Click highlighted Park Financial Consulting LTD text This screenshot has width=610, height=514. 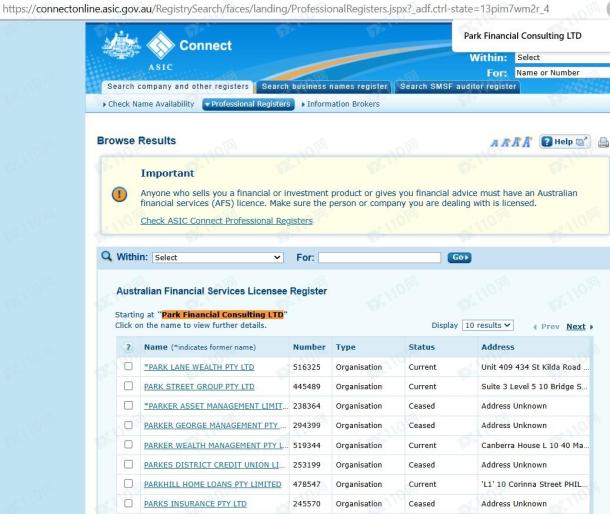pyautogui.click(x=223, y=314)
